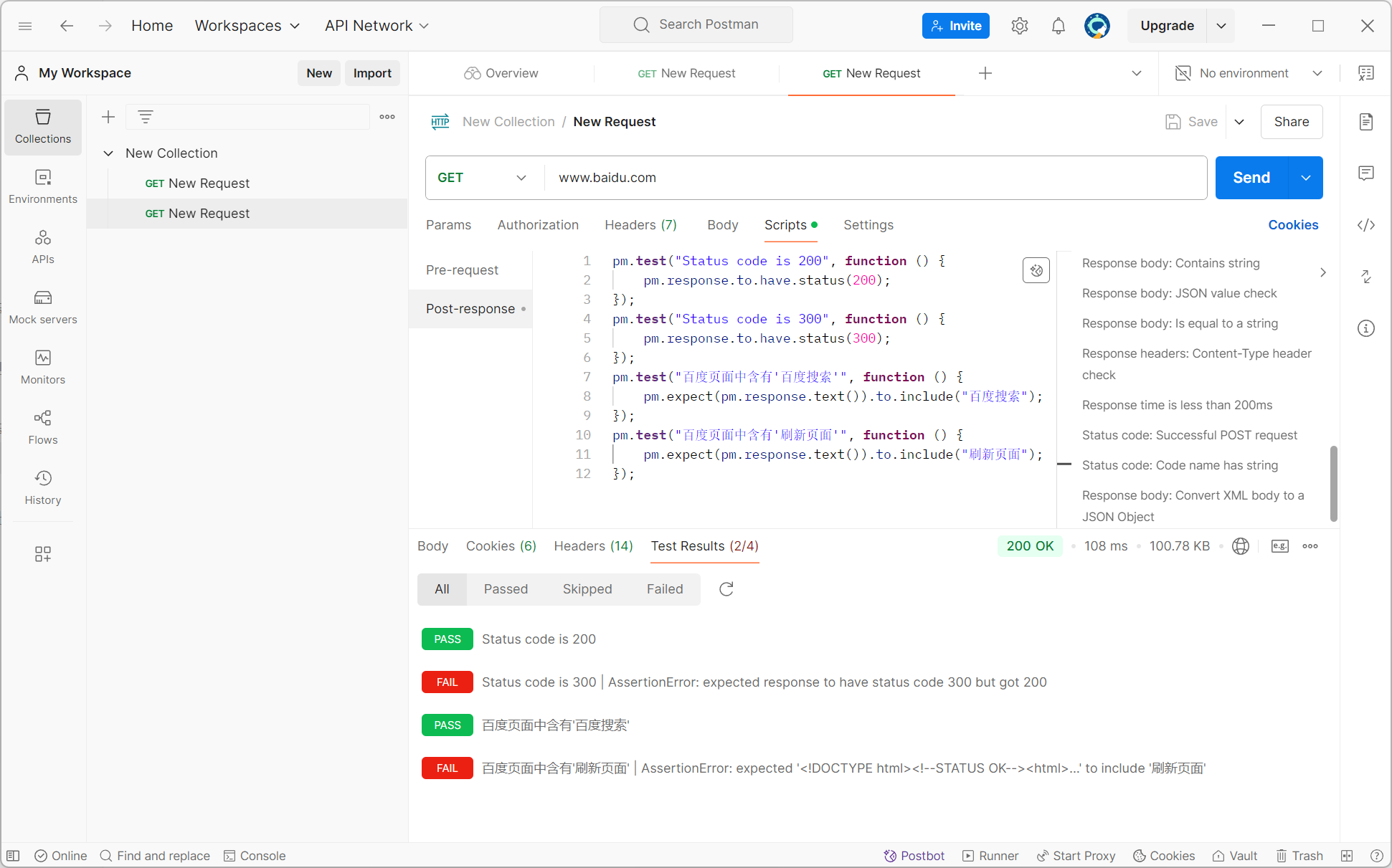Switch to the request Body tab
The height and width of the screenshot is (868, 1392).
tap(722, 225)
